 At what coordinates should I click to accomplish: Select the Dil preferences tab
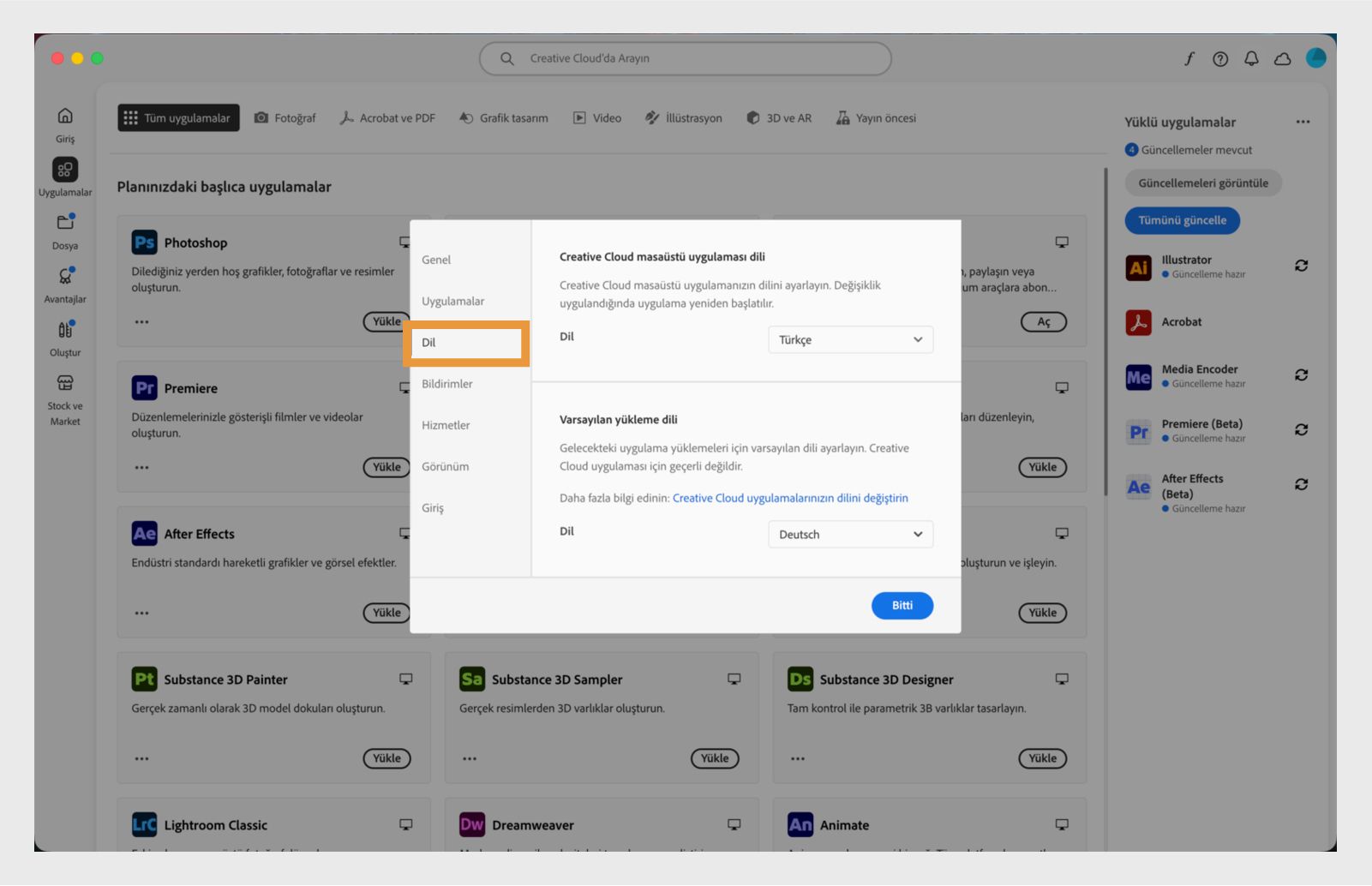pos(466,343)
